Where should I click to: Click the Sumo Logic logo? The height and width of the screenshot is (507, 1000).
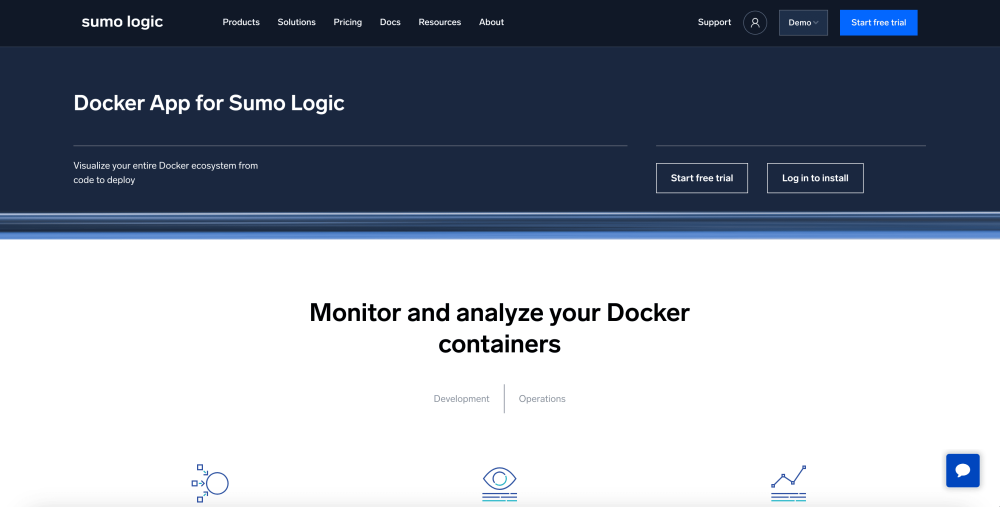click(122, 22)
